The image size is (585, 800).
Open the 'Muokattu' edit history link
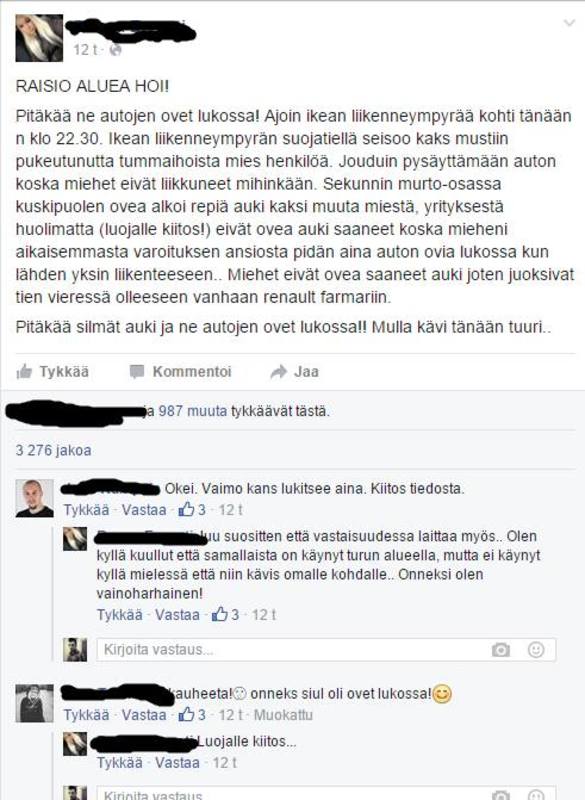283,715
